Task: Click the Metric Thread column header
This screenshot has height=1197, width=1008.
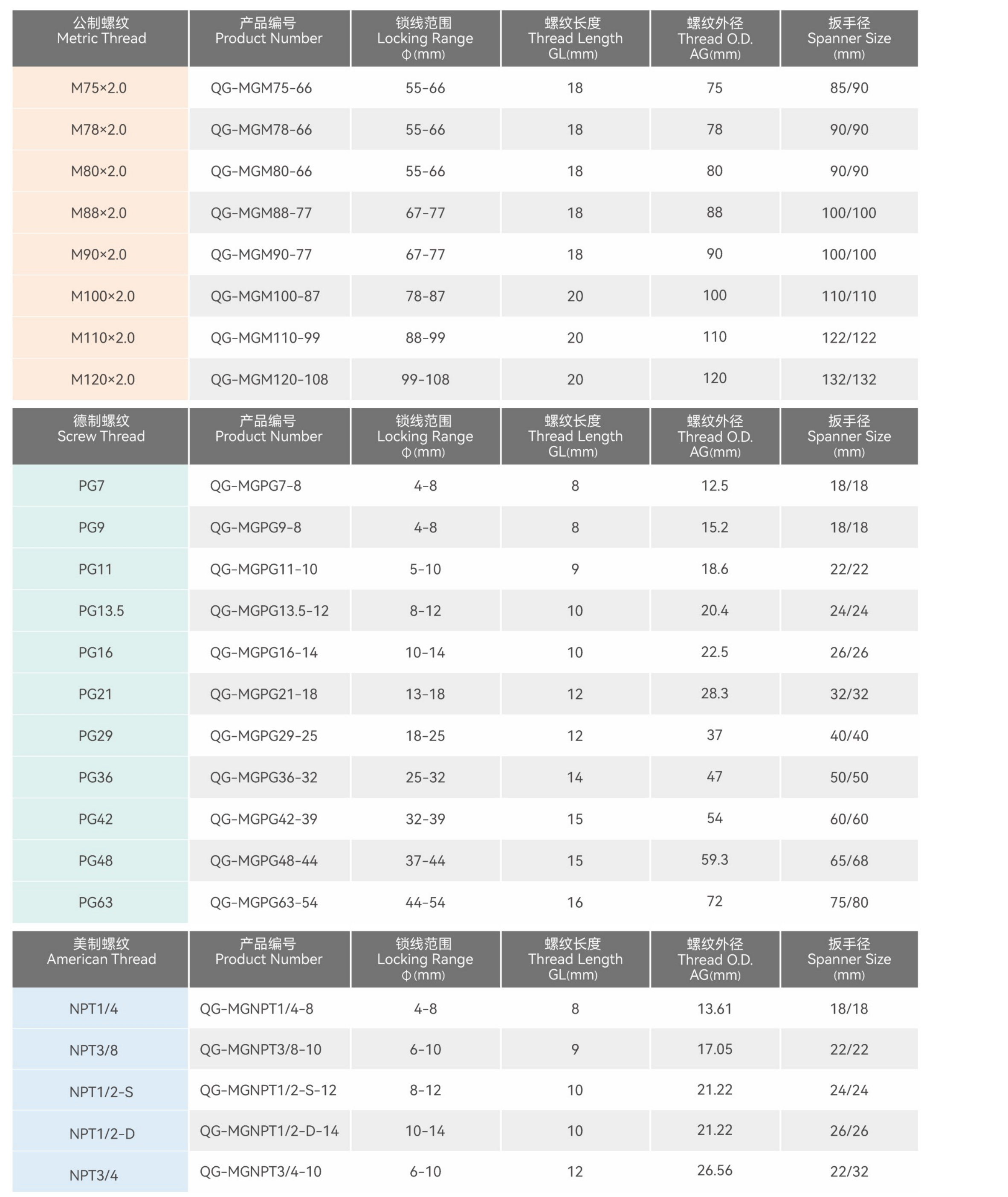Action: [101, 38]
